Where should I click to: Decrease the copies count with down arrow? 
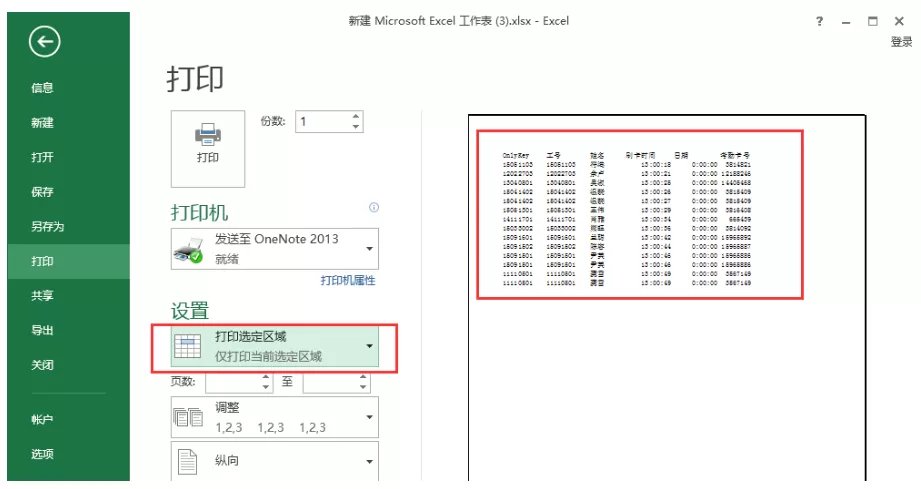tap(355, 126)
